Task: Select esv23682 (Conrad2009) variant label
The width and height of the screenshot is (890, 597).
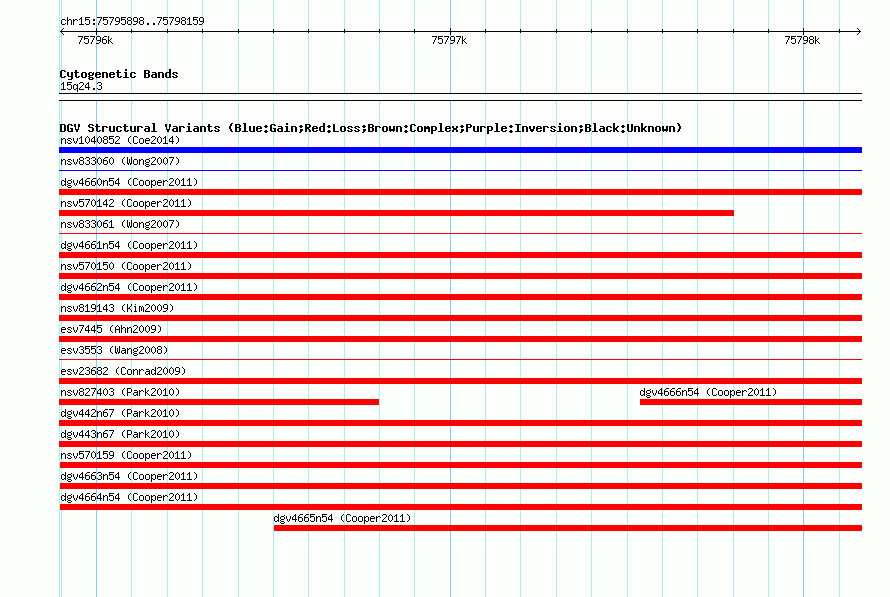Action: (x=123, y=371)
